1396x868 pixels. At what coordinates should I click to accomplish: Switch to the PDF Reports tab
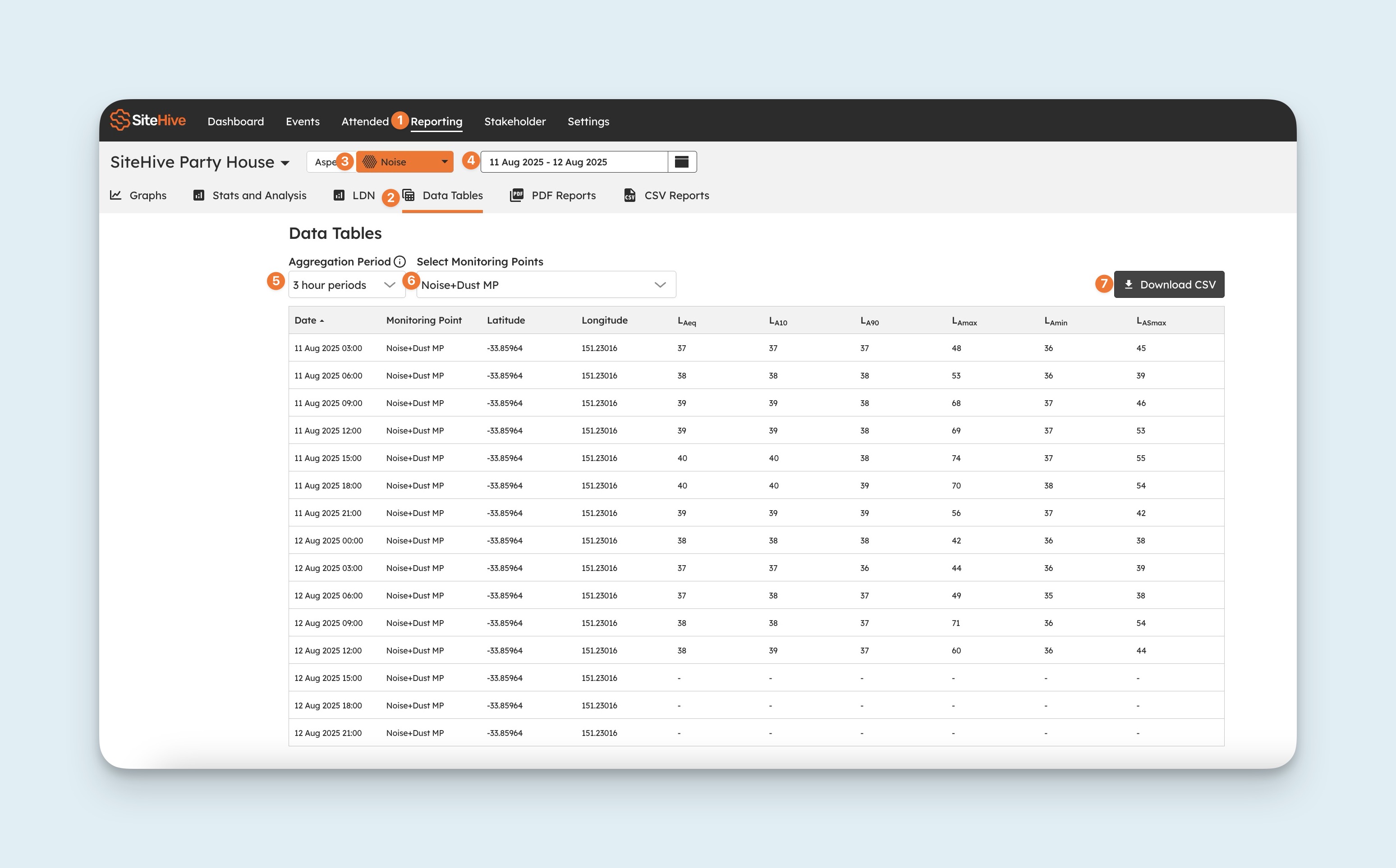pyautogui.click(x=553, y=195)
